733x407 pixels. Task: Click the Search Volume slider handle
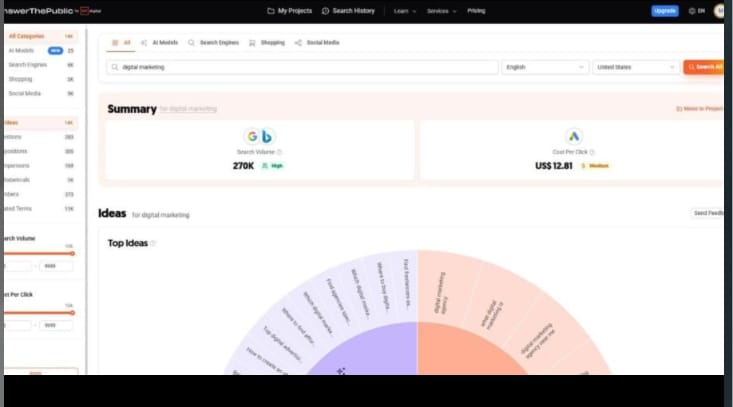[x=72, y=254]
